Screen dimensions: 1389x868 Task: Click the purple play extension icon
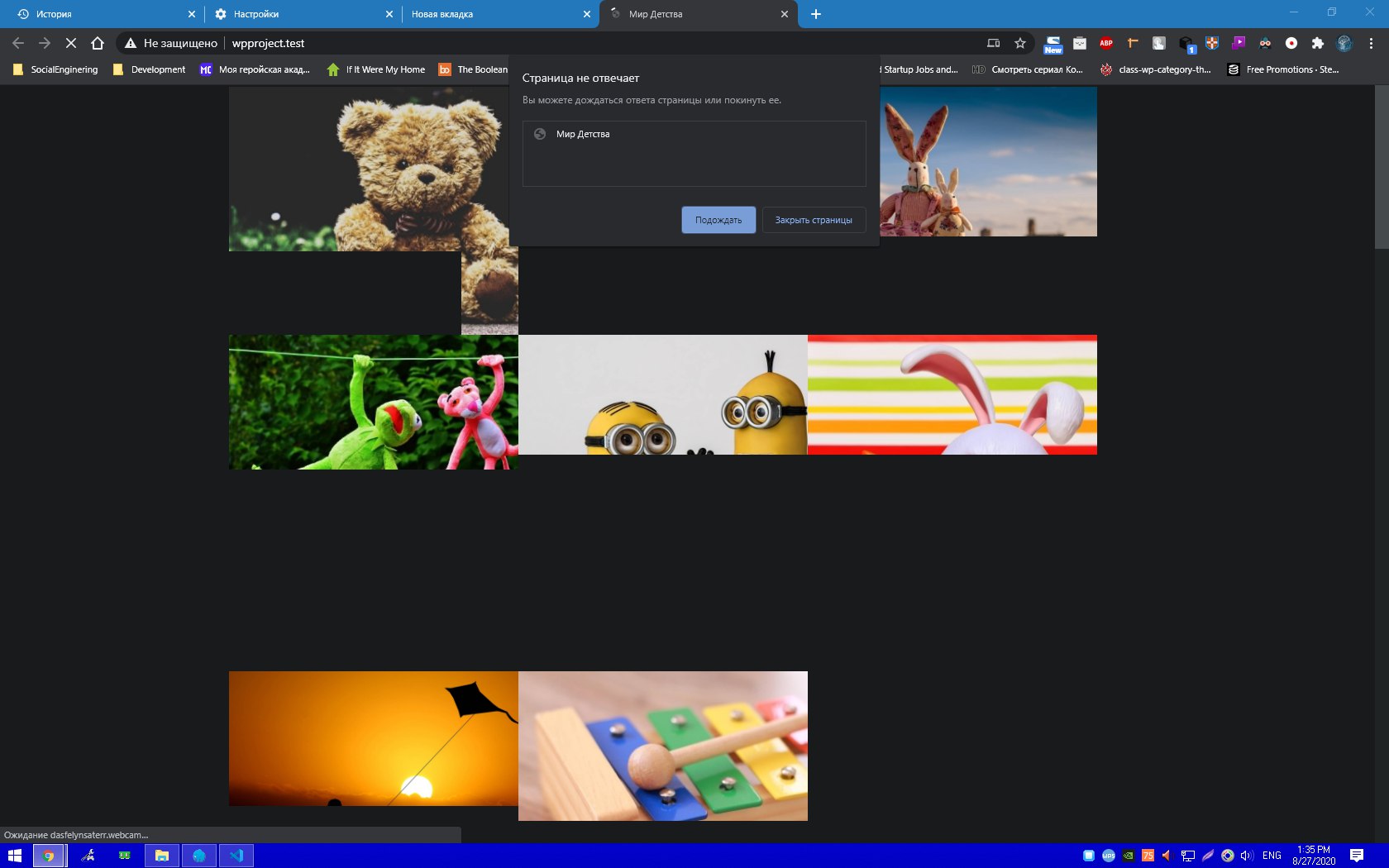1239,43
